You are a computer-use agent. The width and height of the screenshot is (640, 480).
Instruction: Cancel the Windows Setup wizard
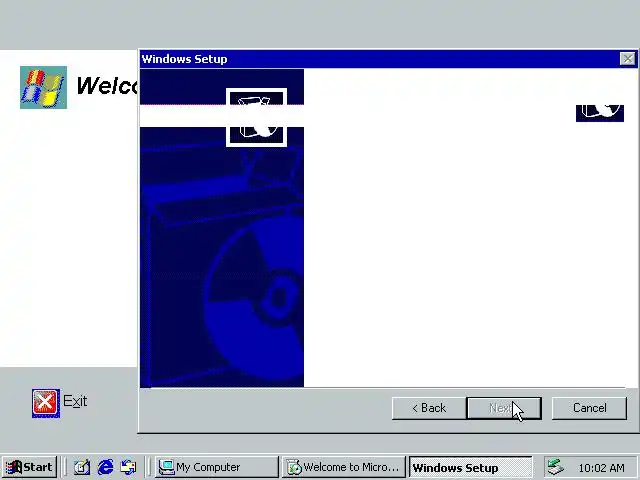(589, 408)
